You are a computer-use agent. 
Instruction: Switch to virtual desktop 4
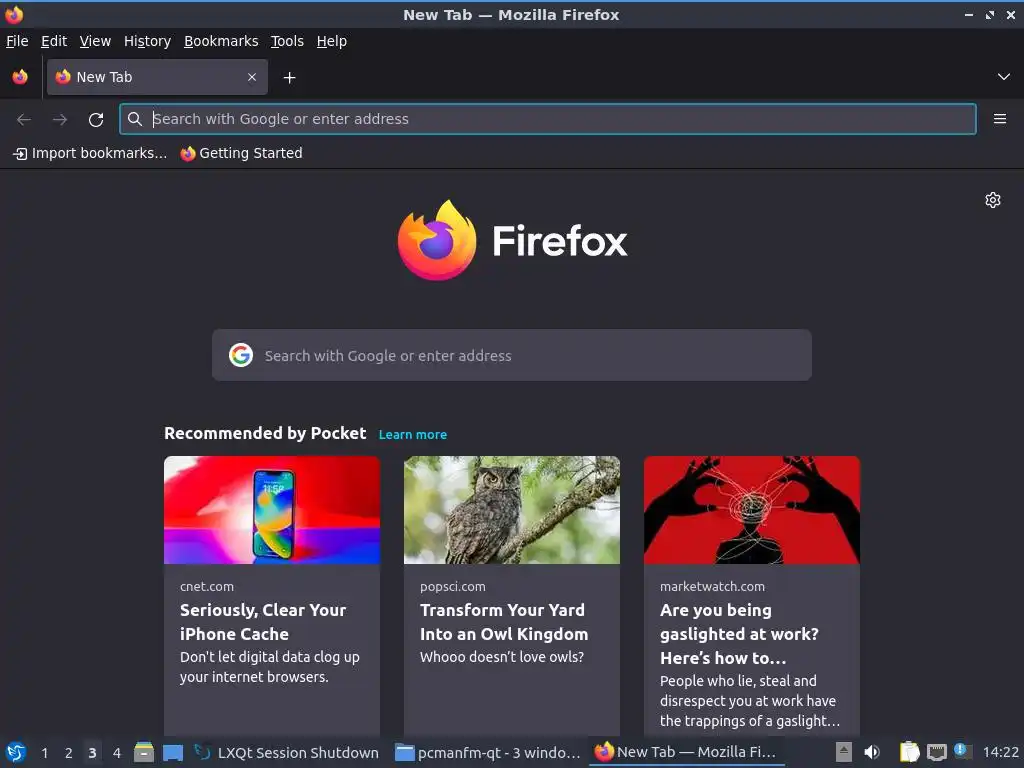[x=117, y=753]
